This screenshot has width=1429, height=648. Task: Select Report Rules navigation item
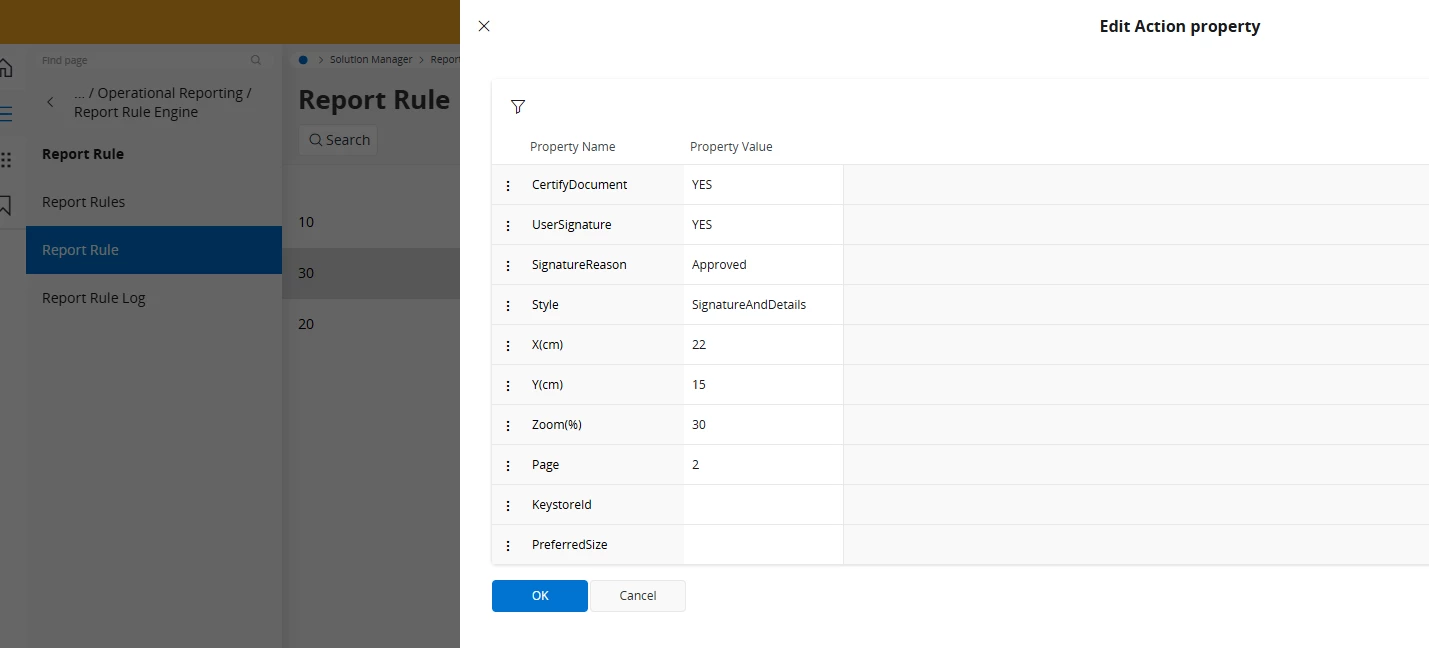click(84, 202)
